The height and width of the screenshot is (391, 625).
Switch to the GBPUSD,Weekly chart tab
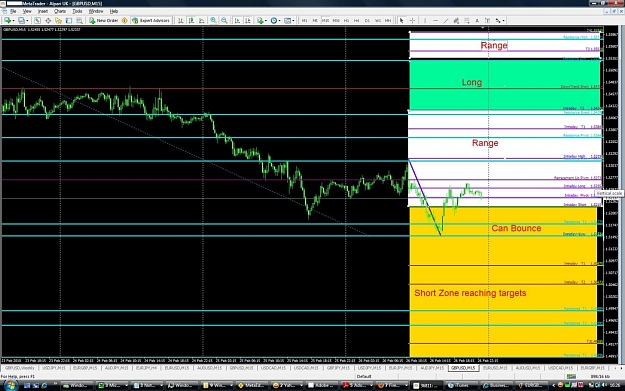pyautogui.click(x=20, y=368)
